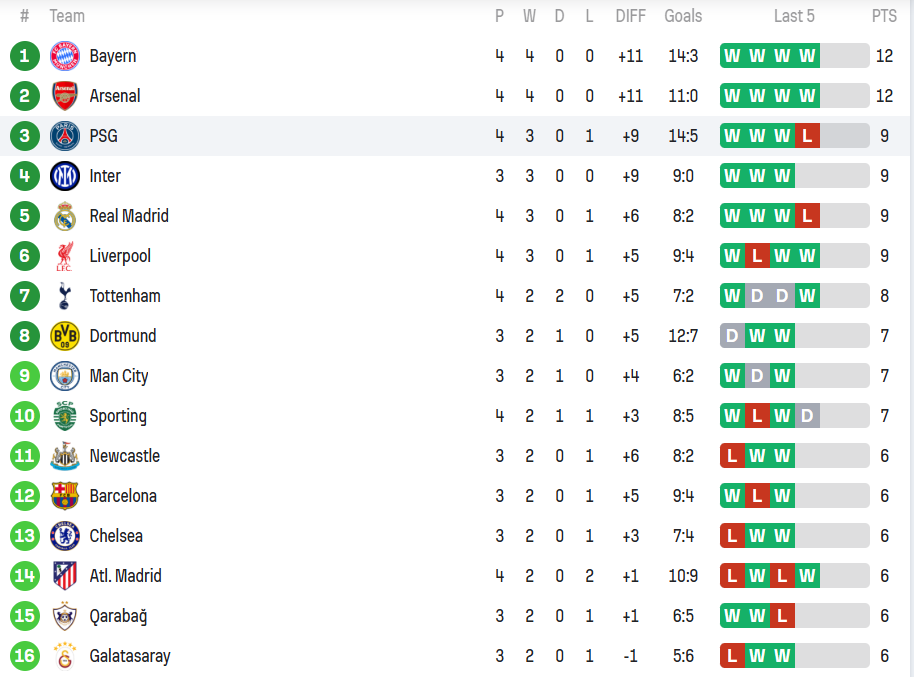Click the position 1 rank badge
914x677 pixels.
click(x=24, y=56)
